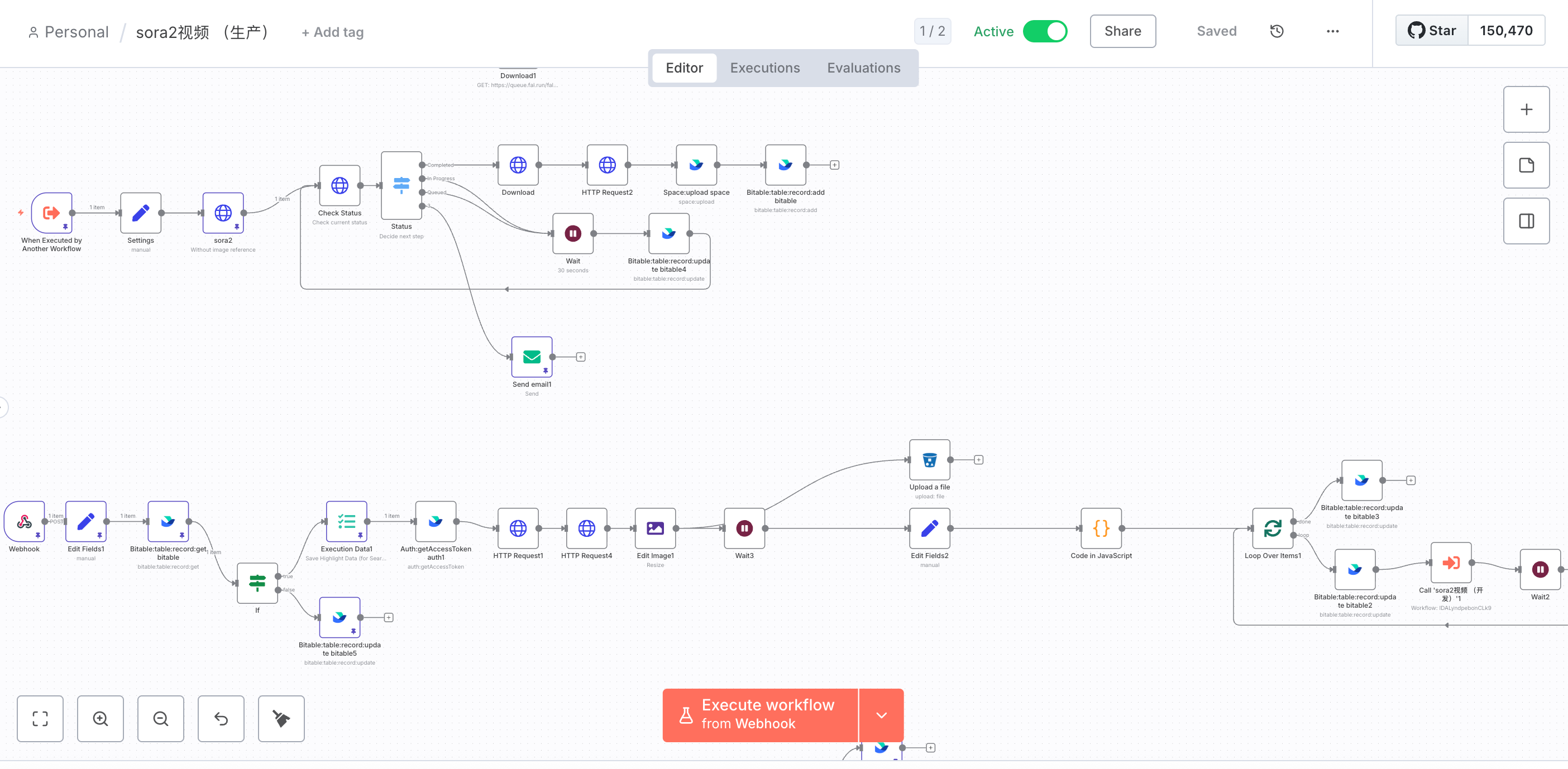Click the zoom in magnifier button
This screenshot has height=769, width=1568.
101,719
